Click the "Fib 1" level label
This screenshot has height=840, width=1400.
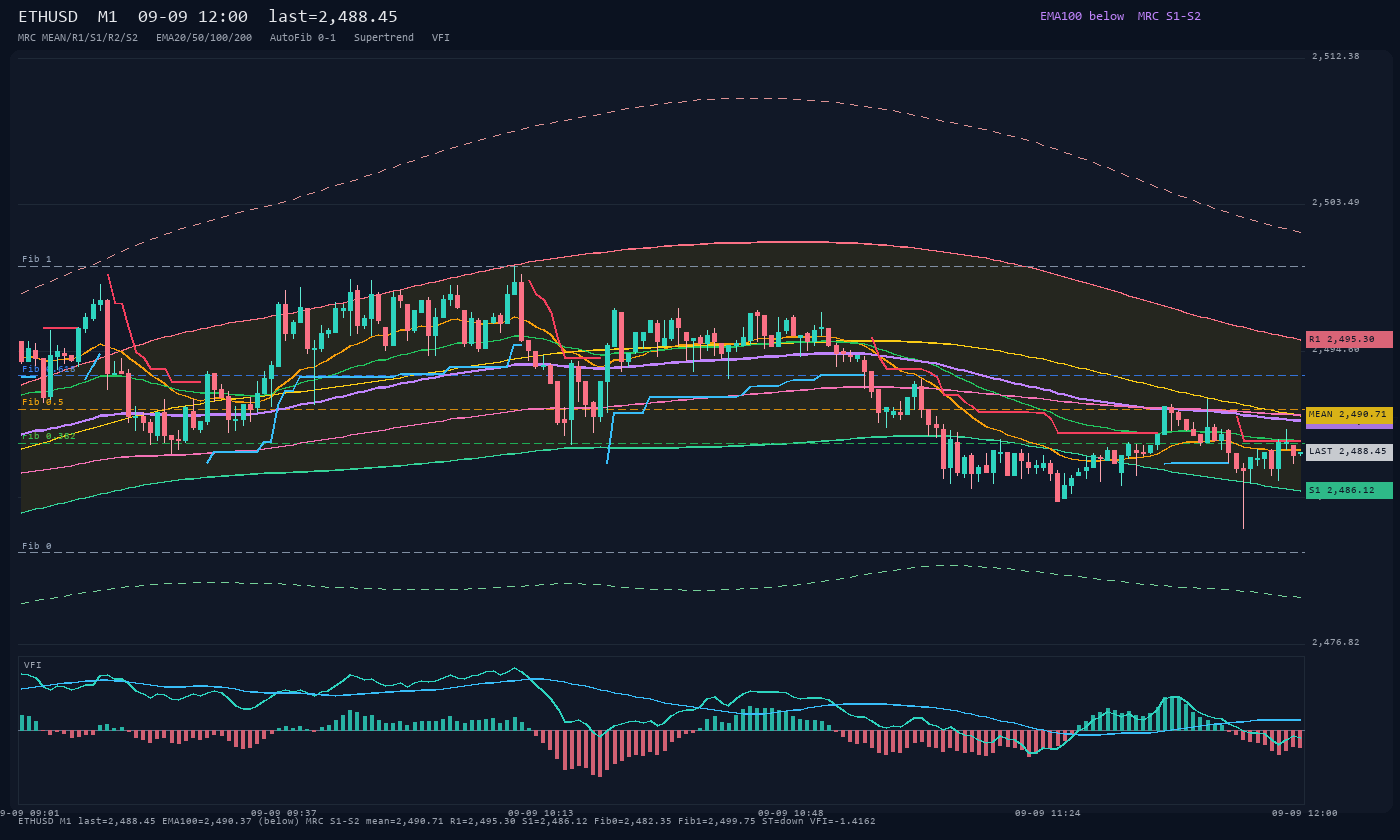click(37, 259)
